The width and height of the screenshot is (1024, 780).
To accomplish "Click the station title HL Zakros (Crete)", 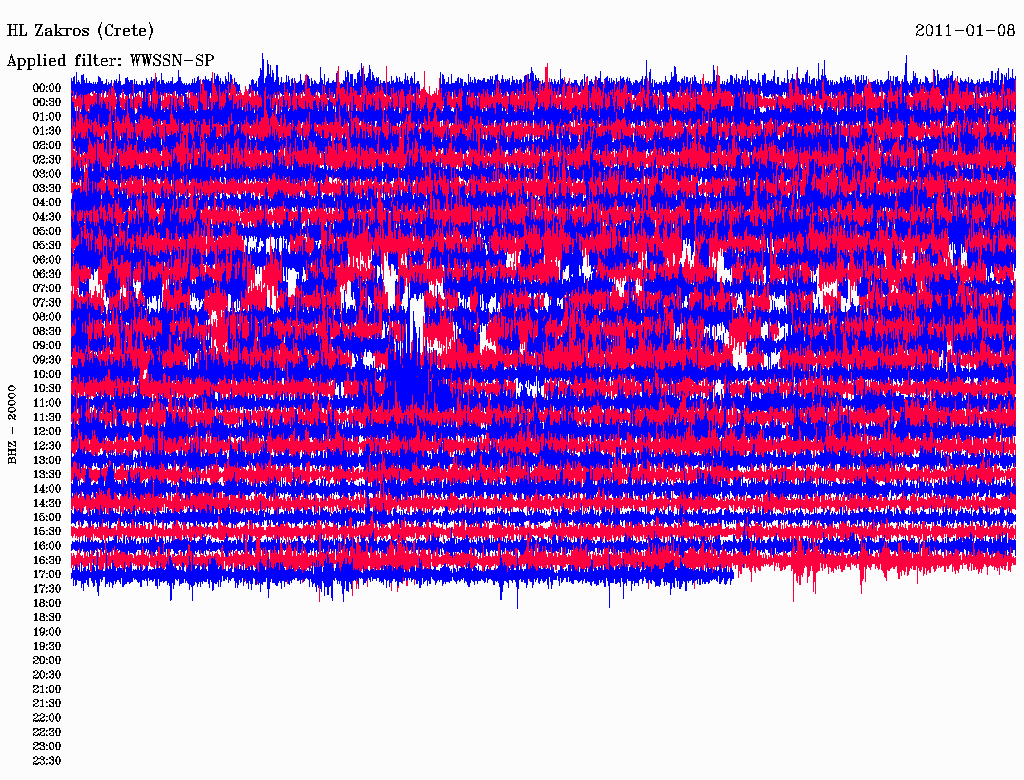I will click(x=80, y=31).
